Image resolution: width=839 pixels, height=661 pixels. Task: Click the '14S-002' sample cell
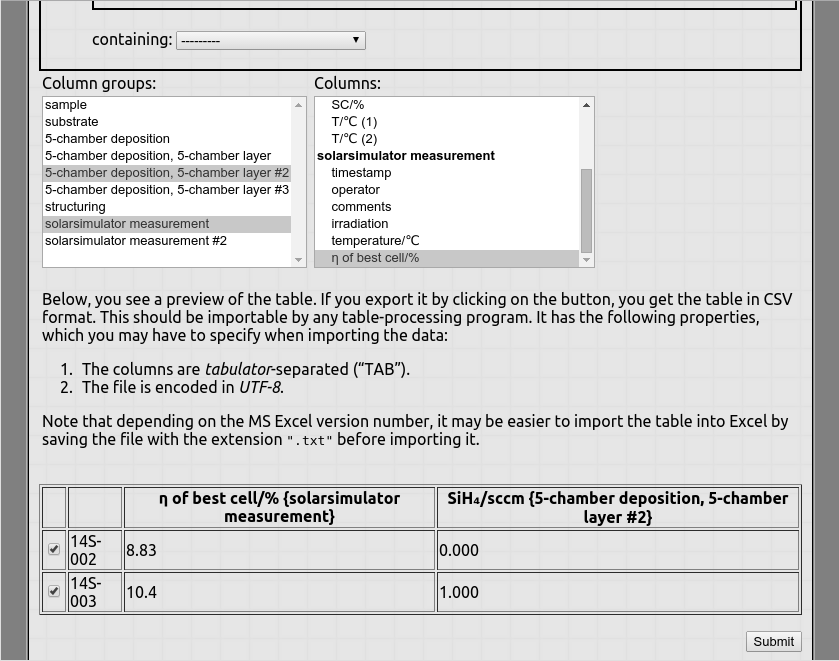[95, 550]
